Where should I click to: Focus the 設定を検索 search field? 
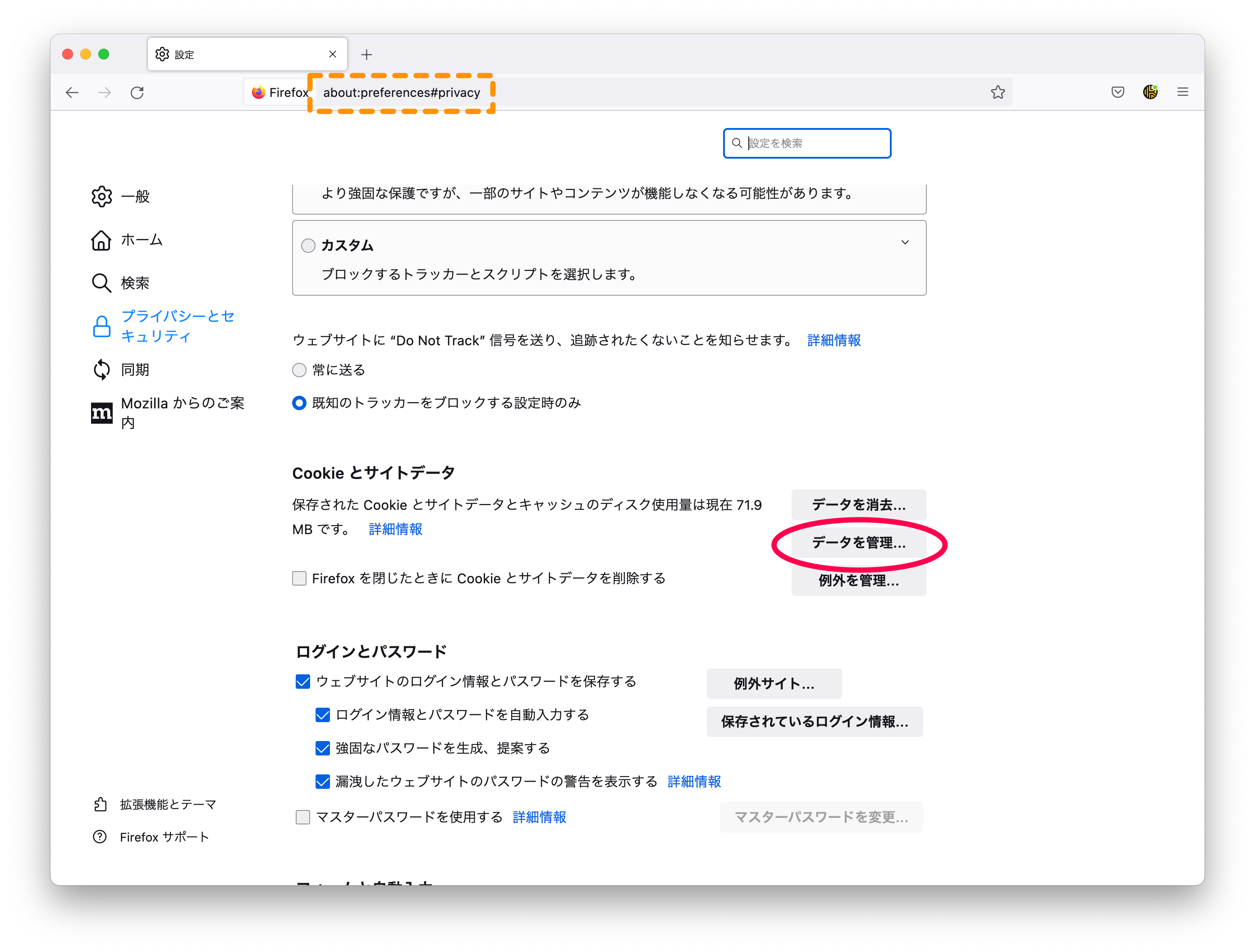point(807,143)
